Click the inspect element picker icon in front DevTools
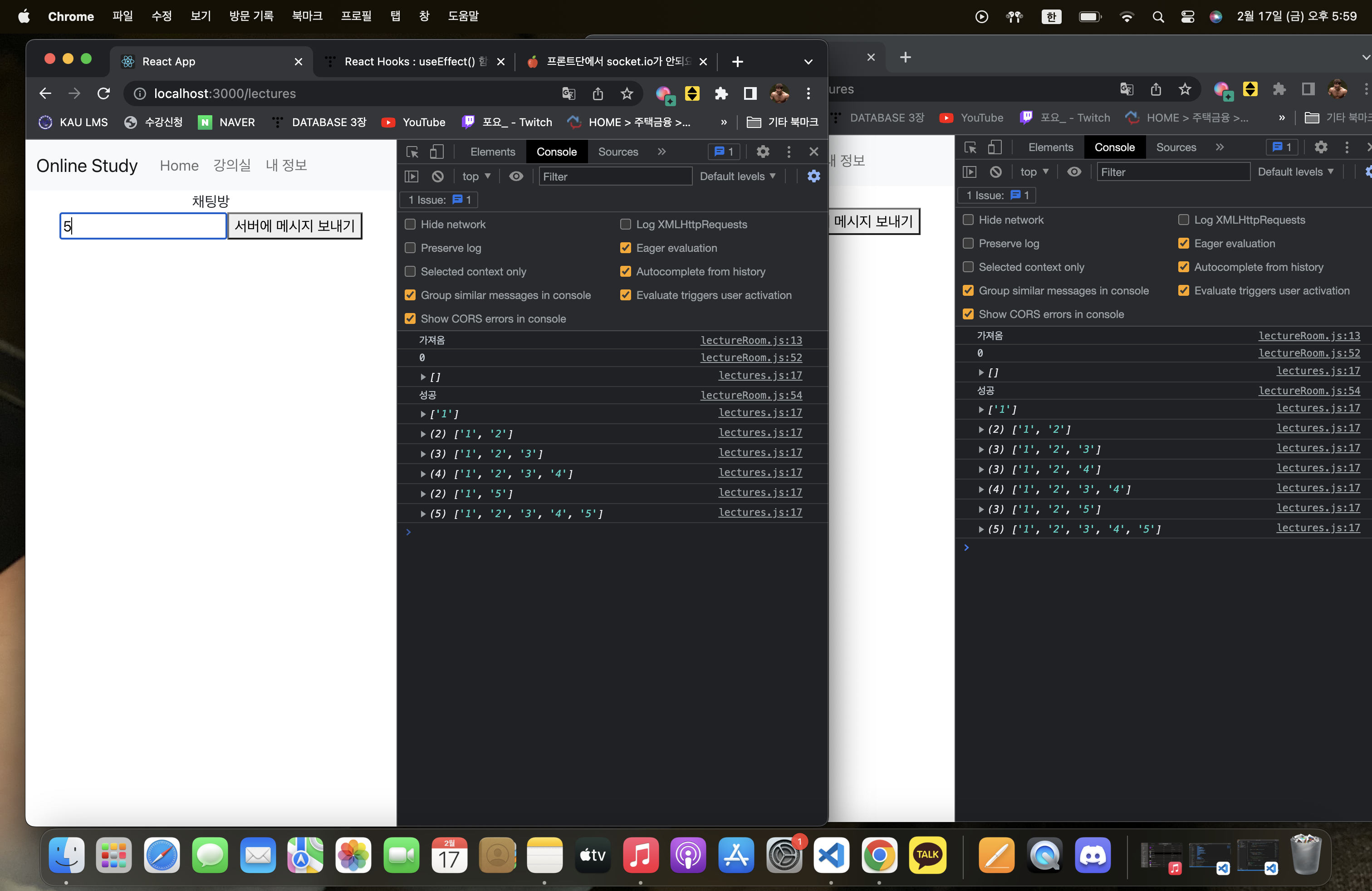Image resolution: width=1372 pixels, height=891 pixels. click(x=412, y=152)
